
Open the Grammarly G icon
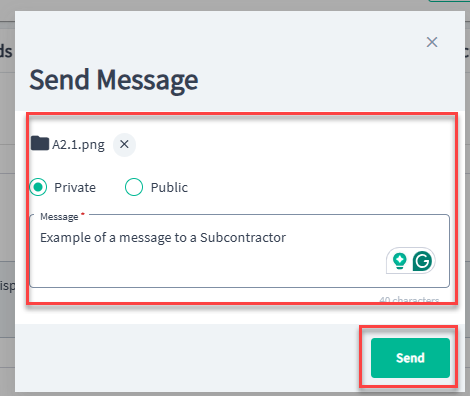click(x=422, y=261)
